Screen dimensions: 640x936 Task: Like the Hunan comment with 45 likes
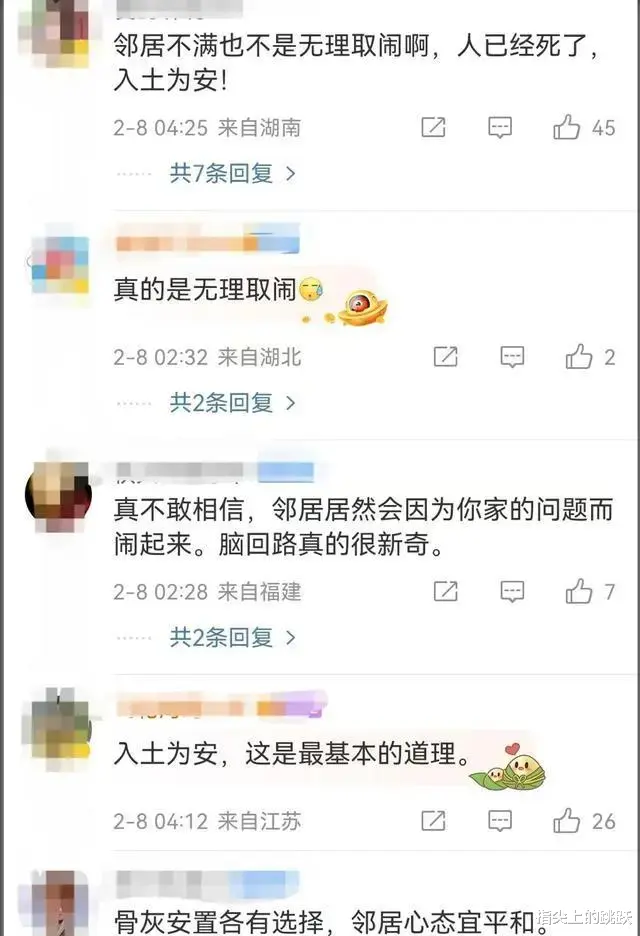566,127
